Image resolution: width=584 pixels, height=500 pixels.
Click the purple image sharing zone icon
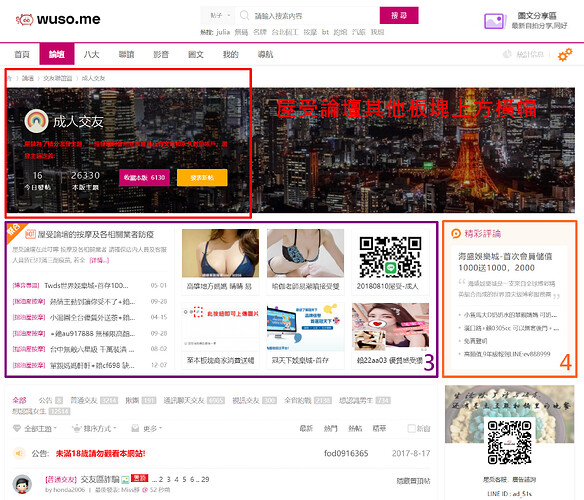coord(495,21)
